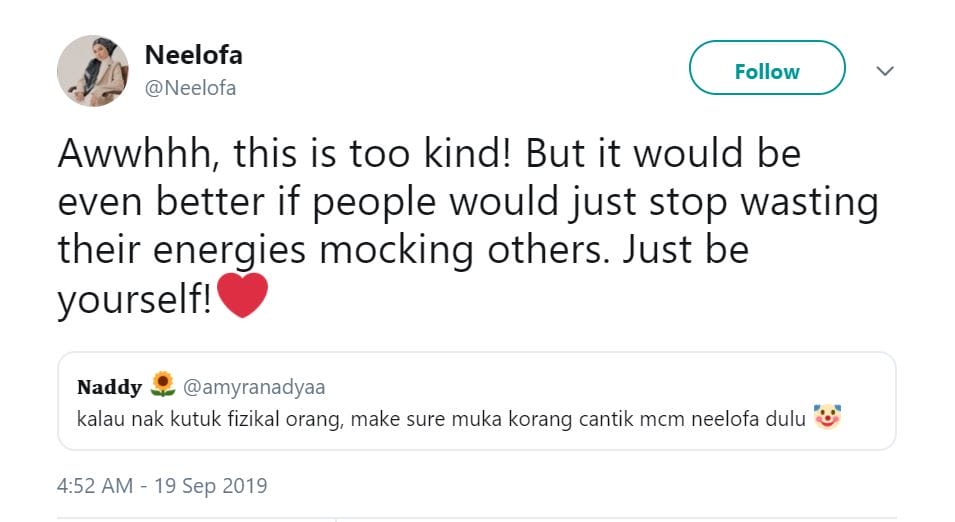Click the "Awwhhh, this is too kind!" text
Viewport: 955px width, 522px height.
pyautogui.click(x=286, y=153)
